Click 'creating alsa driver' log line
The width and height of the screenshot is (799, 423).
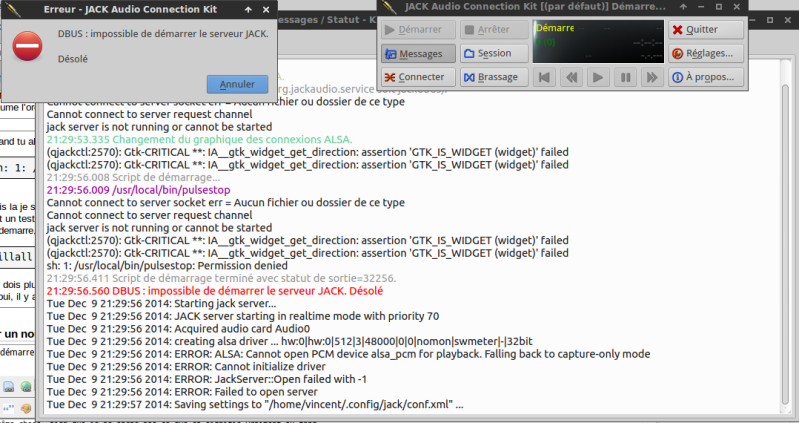(x=289, y=341)
